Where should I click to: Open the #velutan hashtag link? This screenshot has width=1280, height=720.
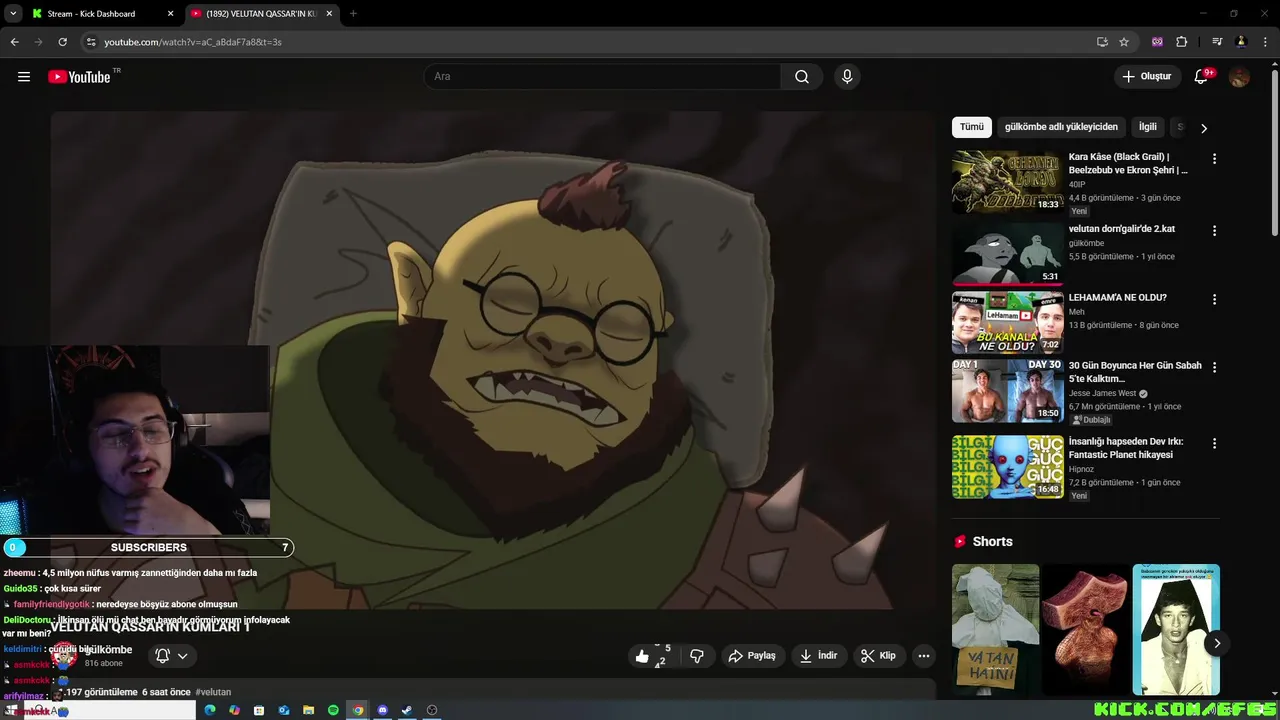(x=213, y=692)
